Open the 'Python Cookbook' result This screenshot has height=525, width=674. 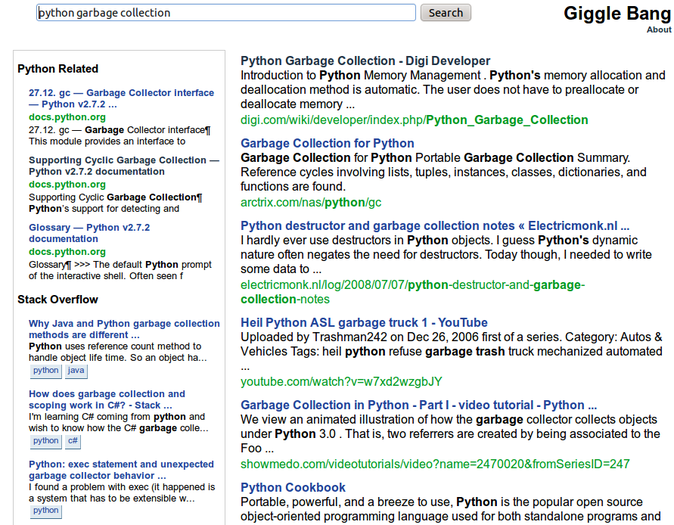293,488
